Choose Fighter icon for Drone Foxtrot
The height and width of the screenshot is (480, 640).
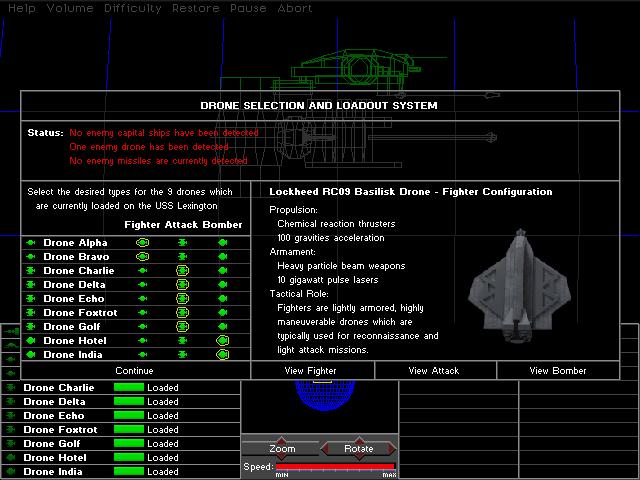142,312
